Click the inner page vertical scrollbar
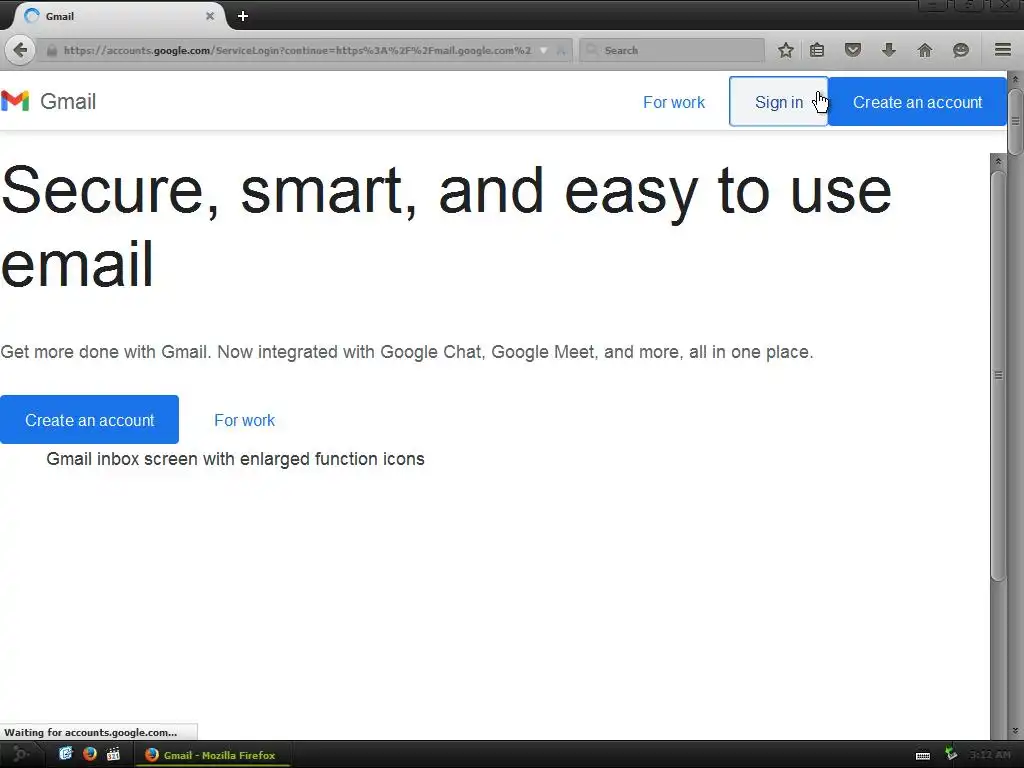 tap(998, 375)
